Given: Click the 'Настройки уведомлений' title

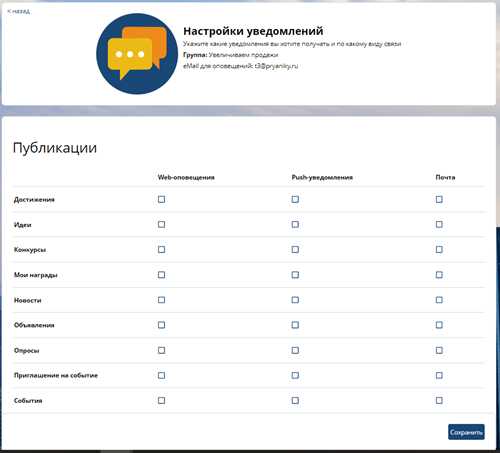Looking at the screenshot, I should click(253, 31).
